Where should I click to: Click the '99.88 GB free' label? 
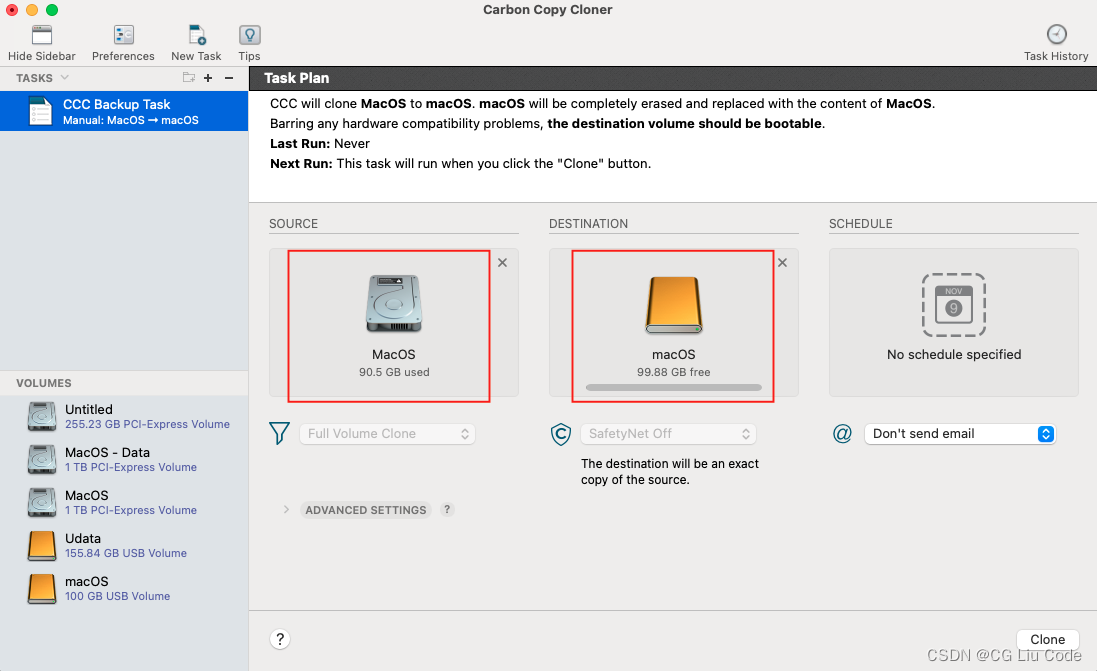point(674,372)
